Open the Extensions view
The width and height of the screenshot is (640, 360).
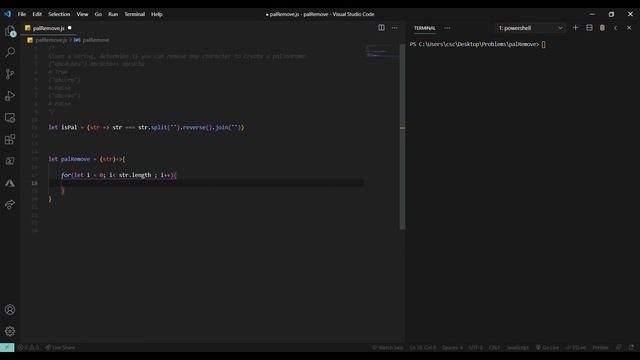click(x=10, y=140)
